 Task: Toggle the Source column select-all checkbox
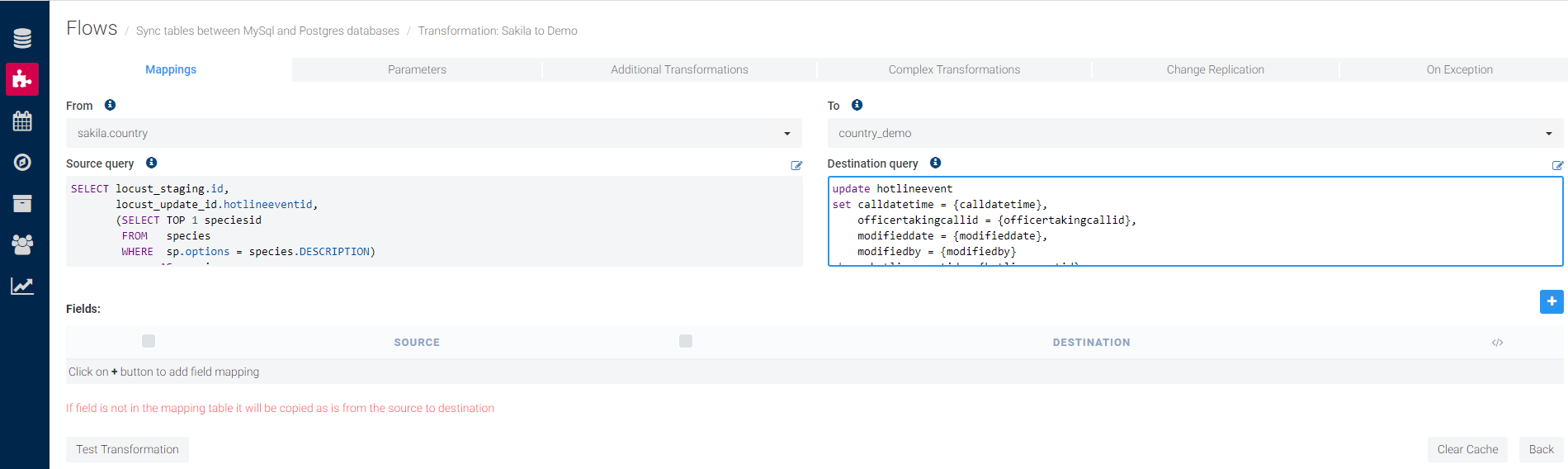coord(149,341)
